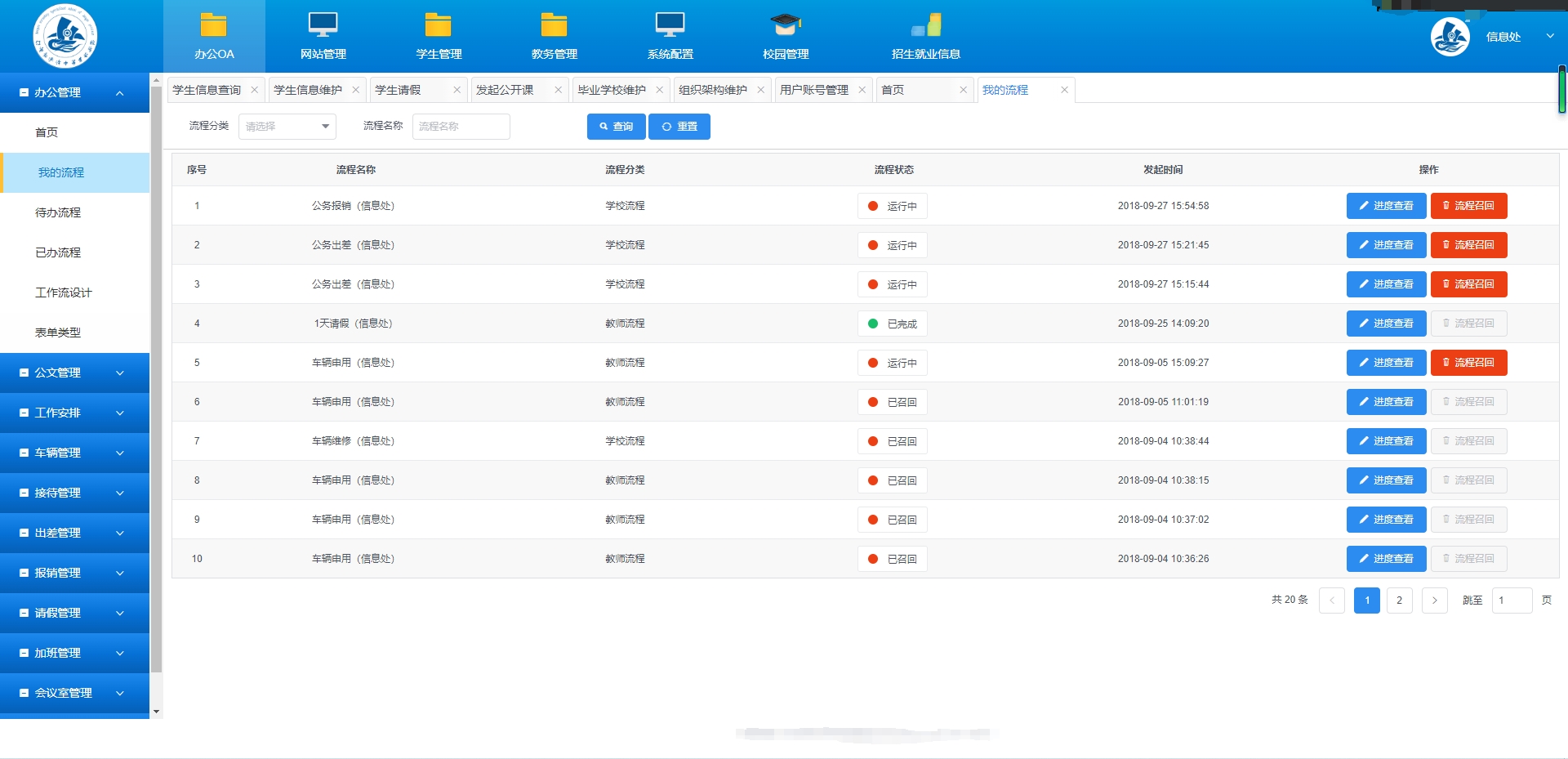Open 学生管理 folder icon
The image size is (1568, 759).
(x=439, y=25)
